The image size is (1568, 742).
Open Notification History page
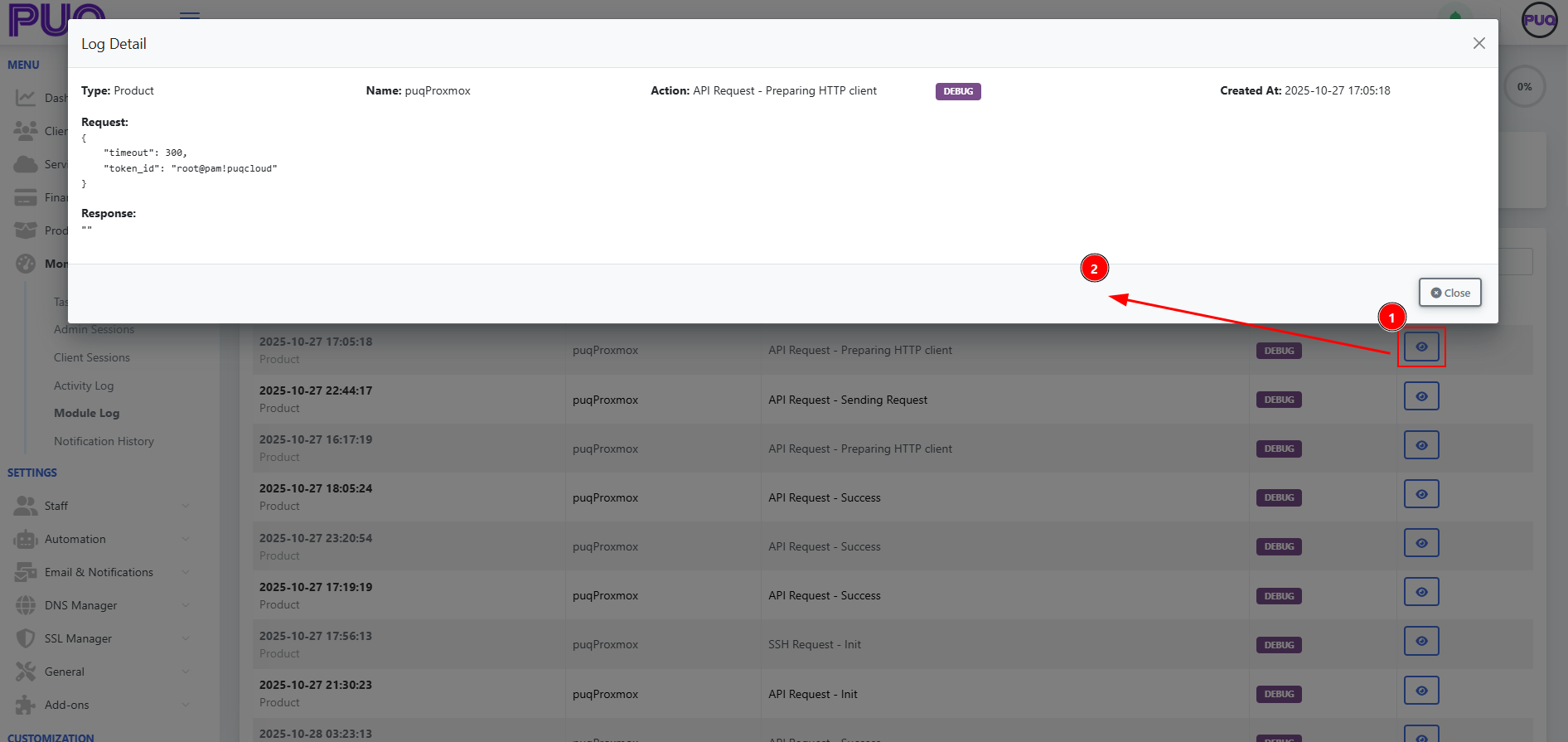104,441
